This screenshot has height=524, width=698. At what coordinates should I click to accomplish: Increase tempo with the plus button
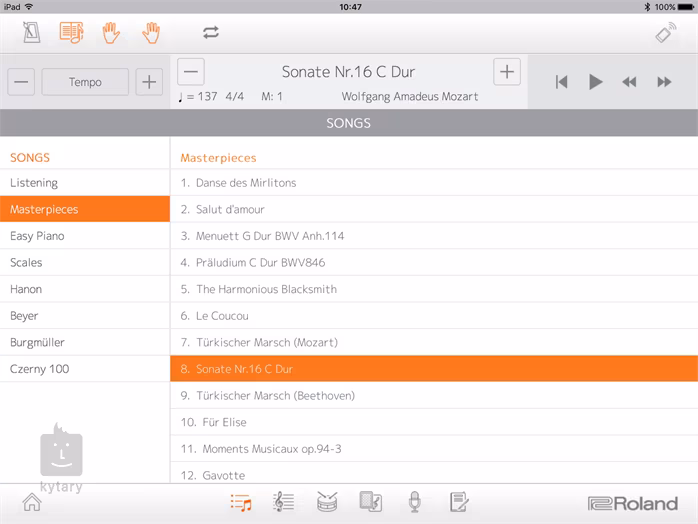coord(149,82)
